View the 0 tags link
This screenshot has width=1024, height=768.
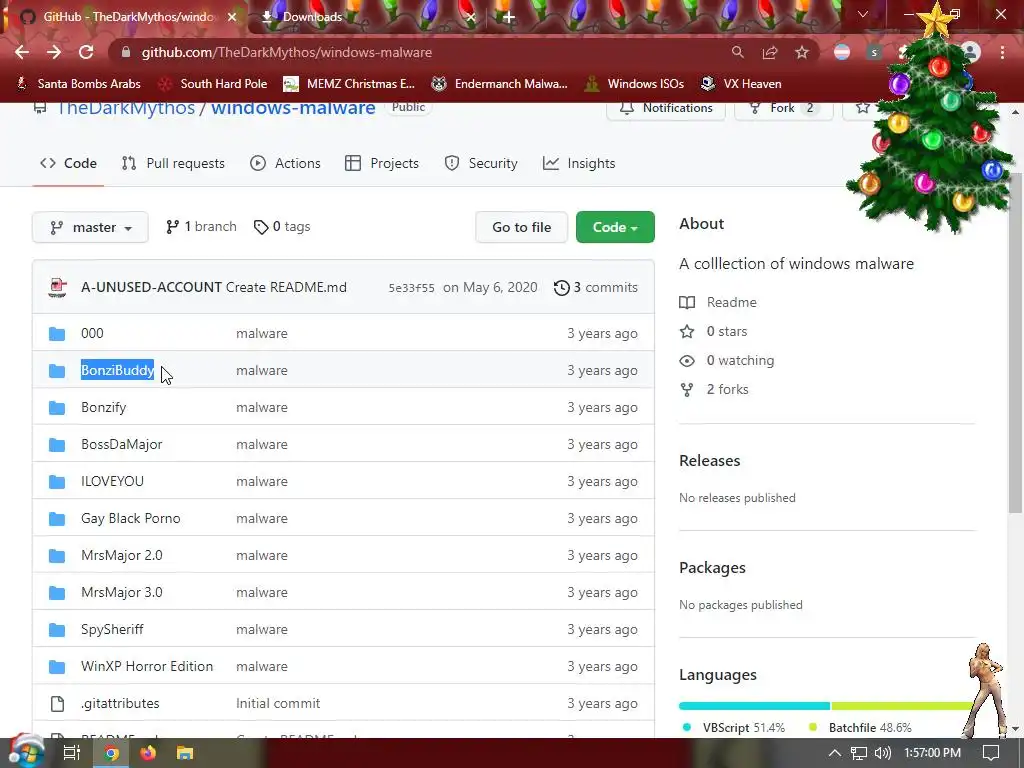[x=282, y=227]
